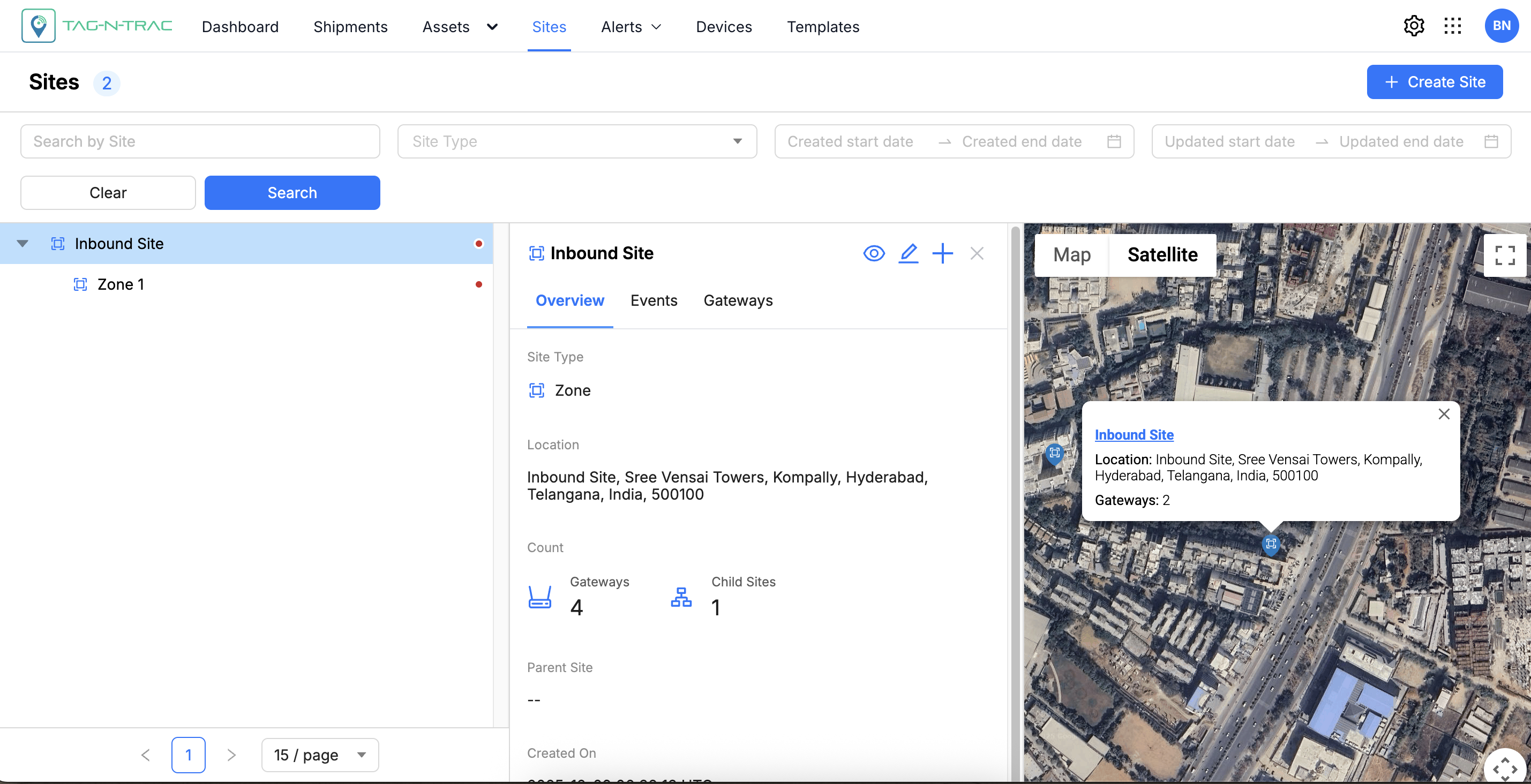Open Inbound Site link in map popup
Screen dimensions: 1531x784
[x=1134, y=435]
